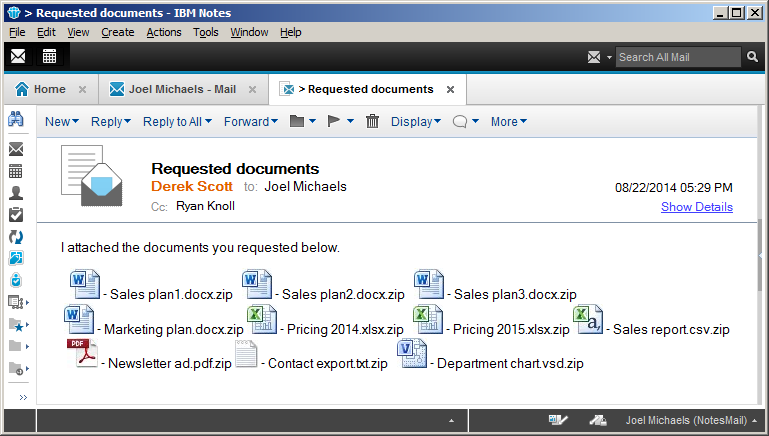Expand the More dropdown

(508, 122)
